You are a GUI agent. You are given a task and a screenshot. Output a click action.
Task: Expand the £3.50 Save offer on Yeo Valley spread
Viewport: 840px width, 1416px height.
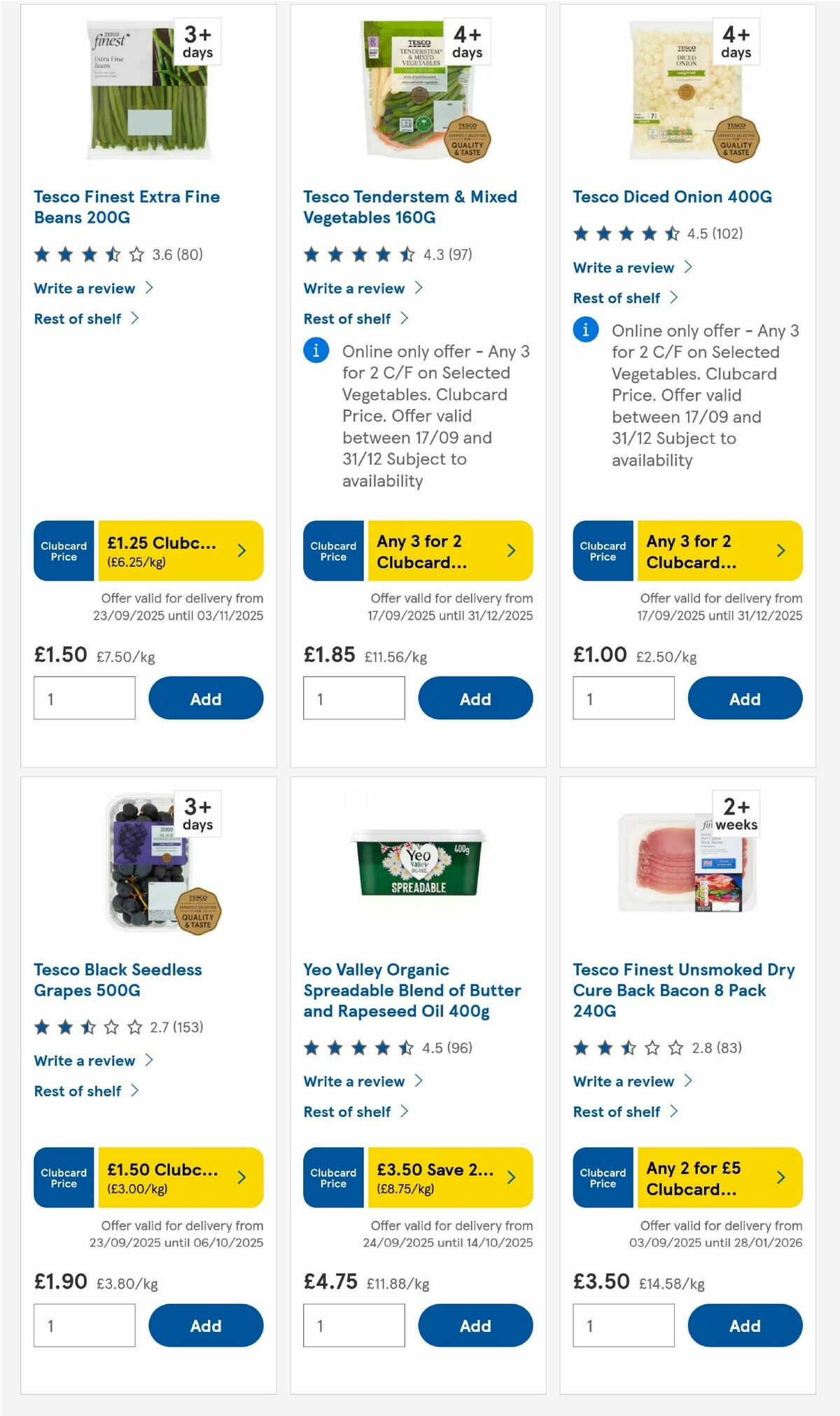coord(448,1179)
